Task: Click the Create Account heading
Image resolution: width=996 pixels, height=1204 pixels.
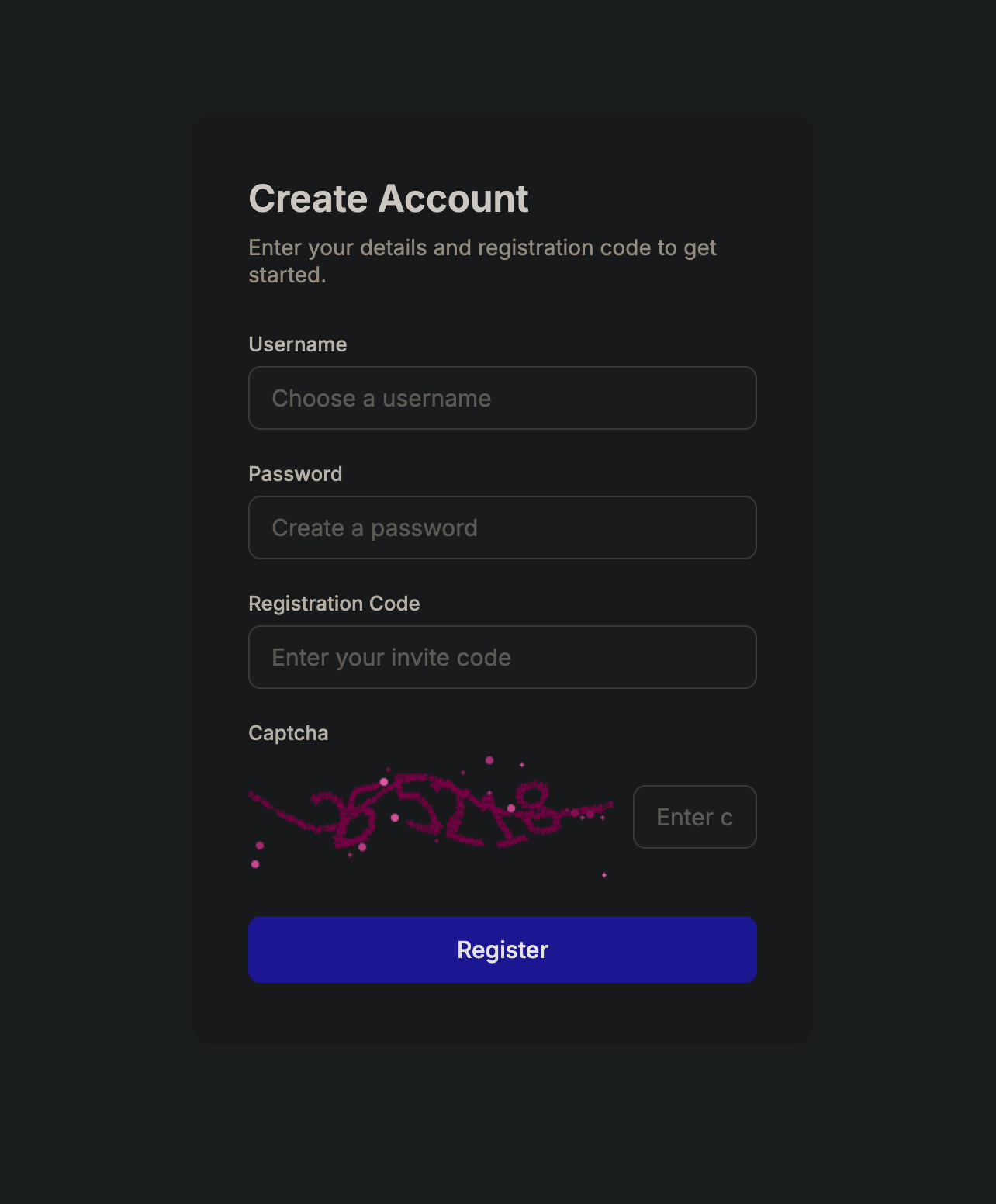Action: point(388,199)
